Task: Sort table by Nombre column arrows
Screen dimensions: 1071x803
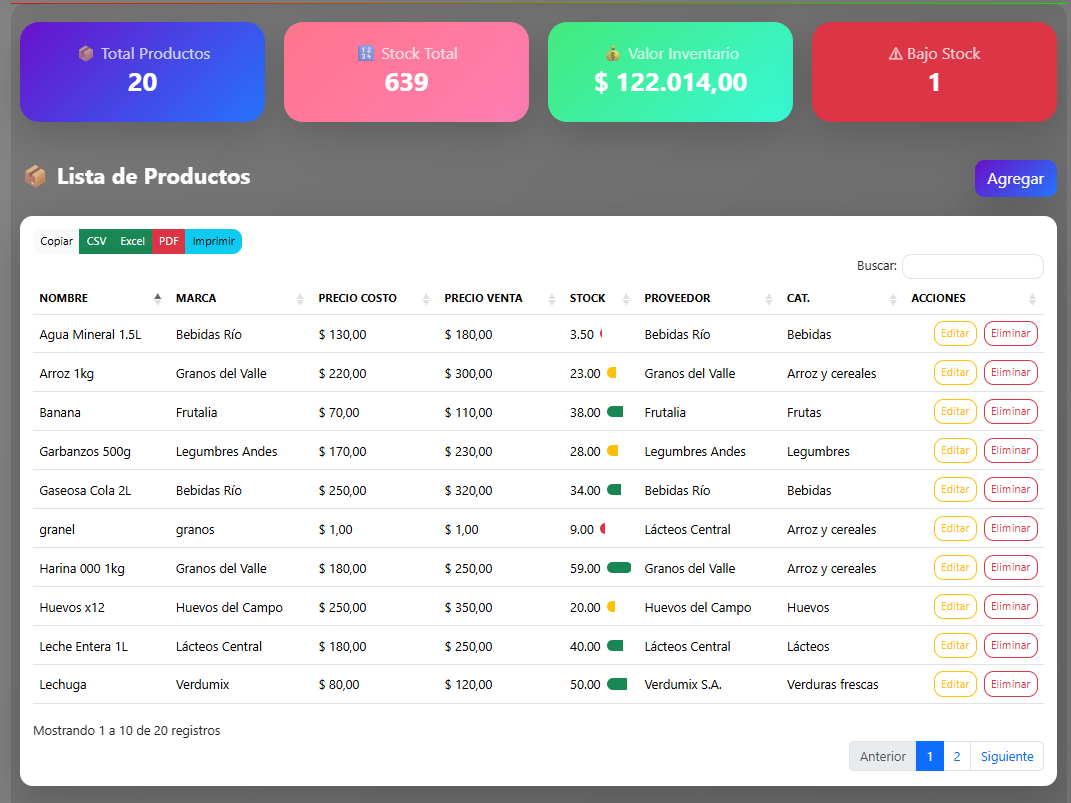Action: 157,298
